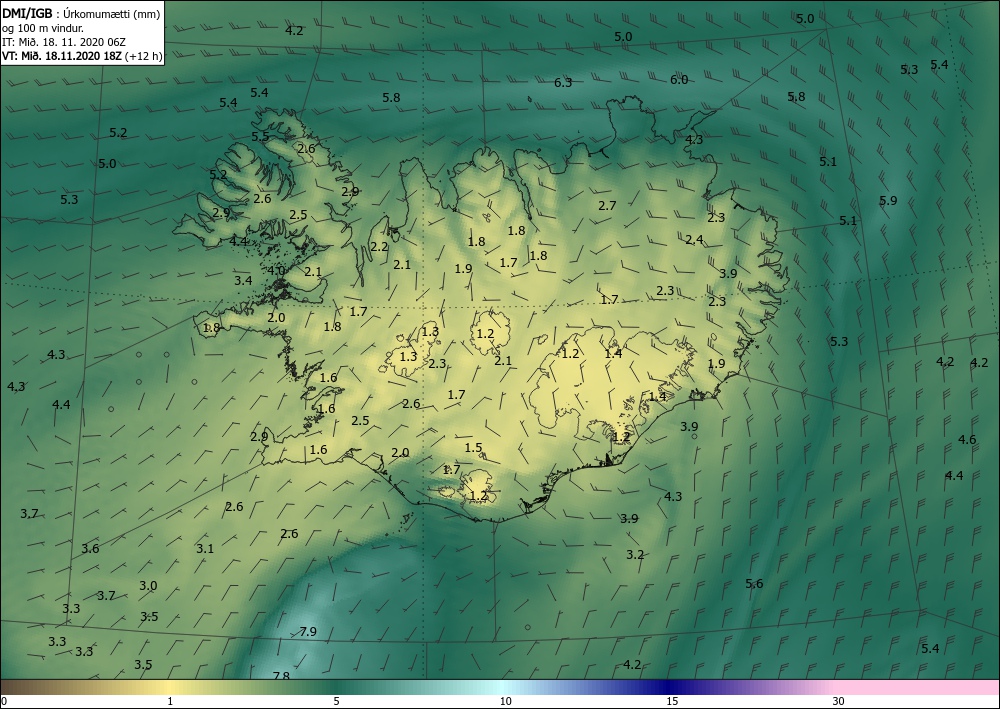Click the 6.0 value on the map
The width and height of the screenshot is (1000, 709).
pos(679,80)
